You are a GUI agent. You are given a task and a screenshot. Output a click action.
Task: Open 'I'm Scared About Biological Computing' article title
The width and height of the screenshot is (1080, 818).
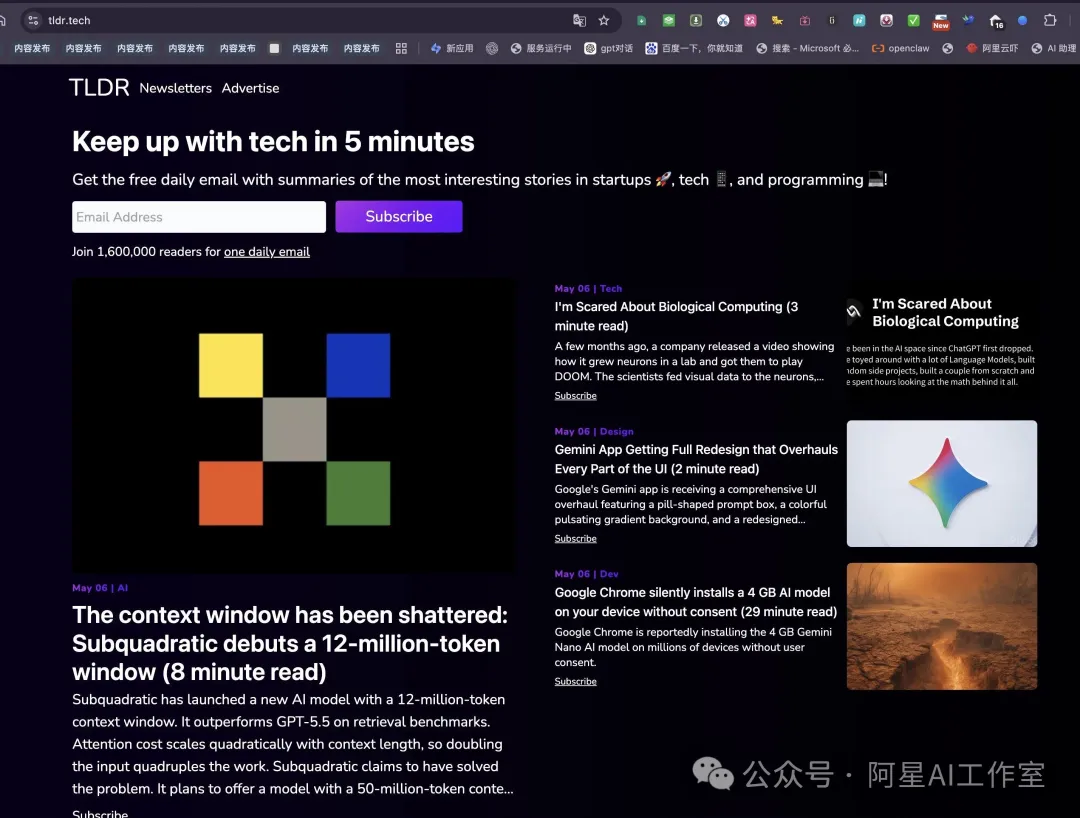click(x=676, y=316)
